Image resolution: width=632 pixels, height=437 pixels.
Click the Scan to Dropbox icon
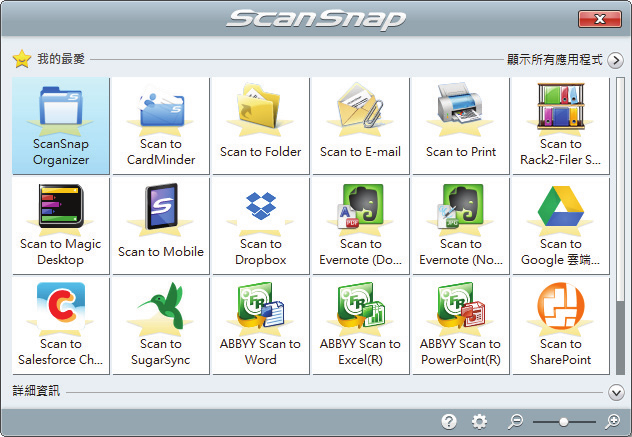tap(260, 225)
